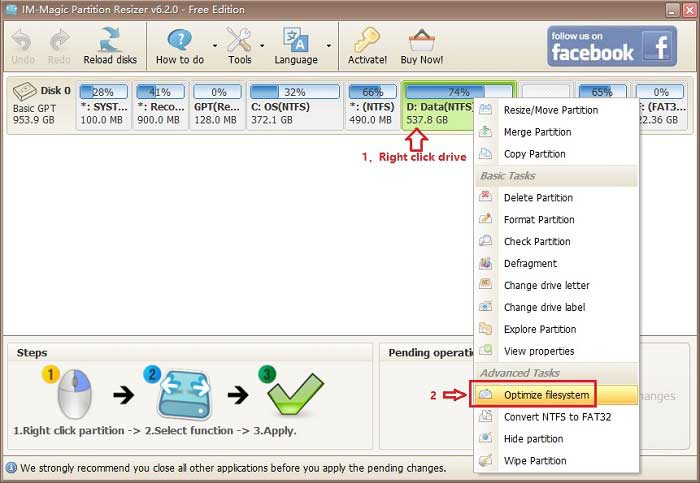Choose Copy Partition from context menu
This screenshot has width=700, height=483.
tap(556, 154)
